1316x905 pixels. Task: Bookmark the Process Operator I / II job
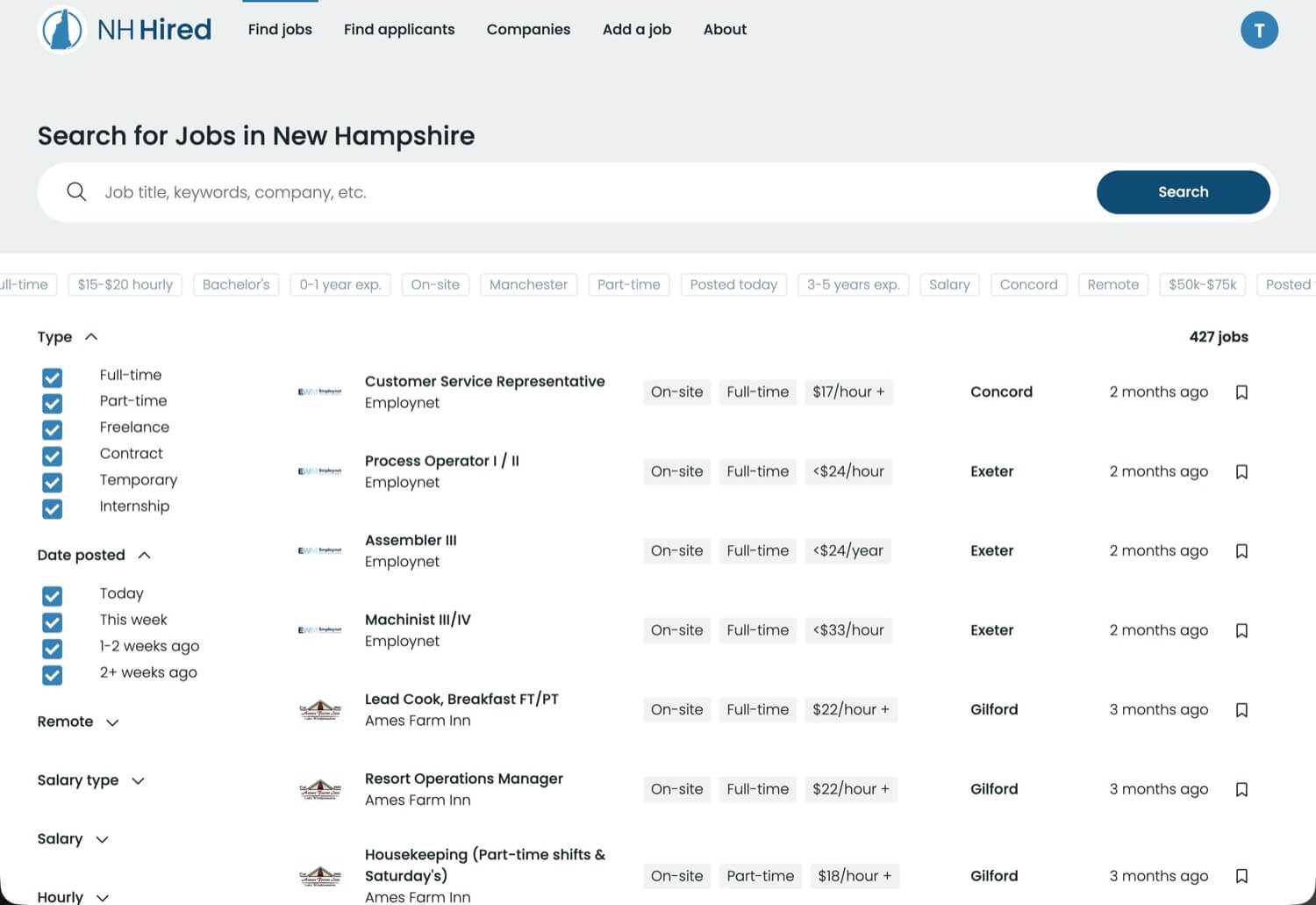[x=1241, y=472]
